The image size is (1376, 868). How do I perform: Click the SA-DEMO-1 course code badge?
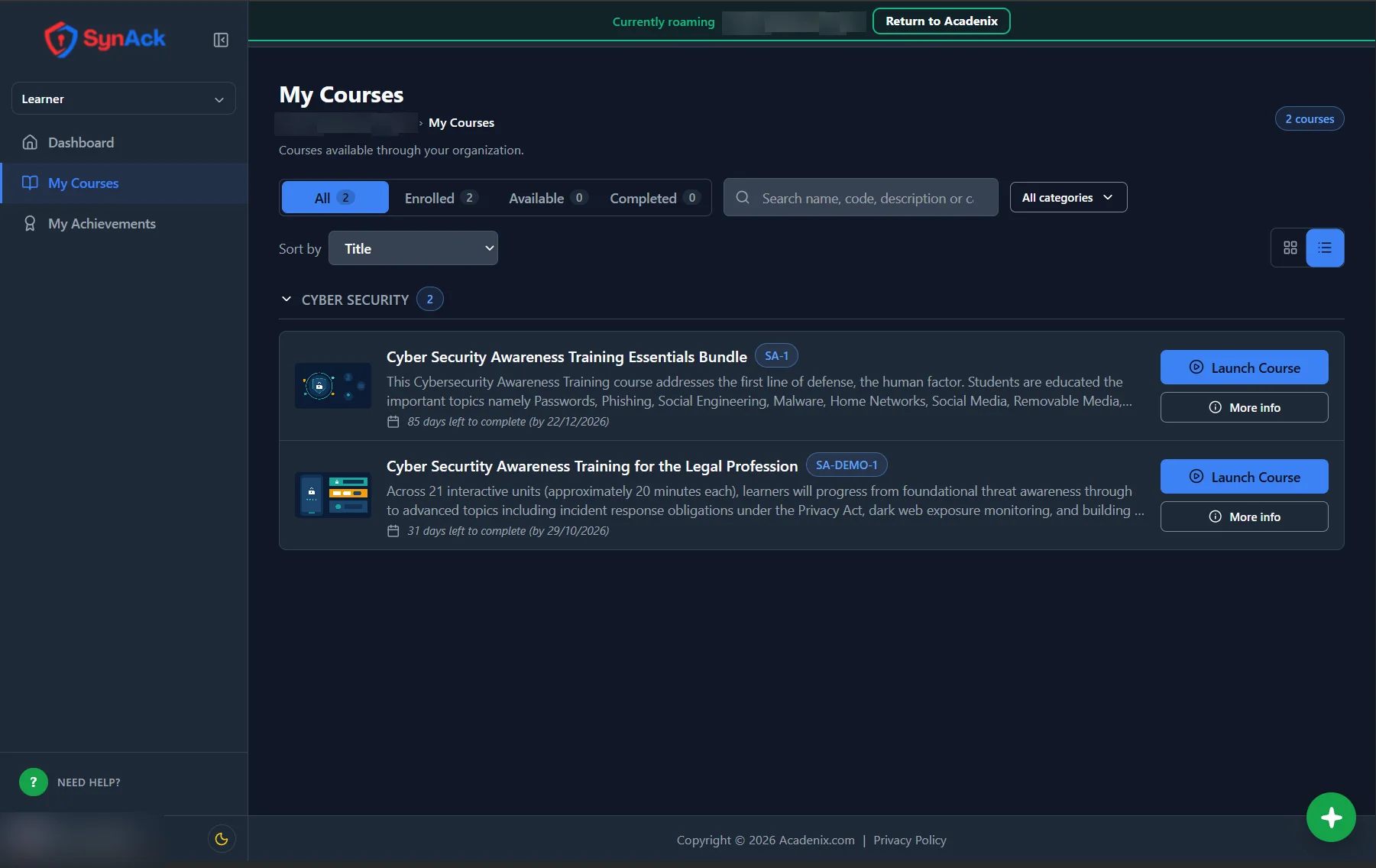[x=847, y=465]
